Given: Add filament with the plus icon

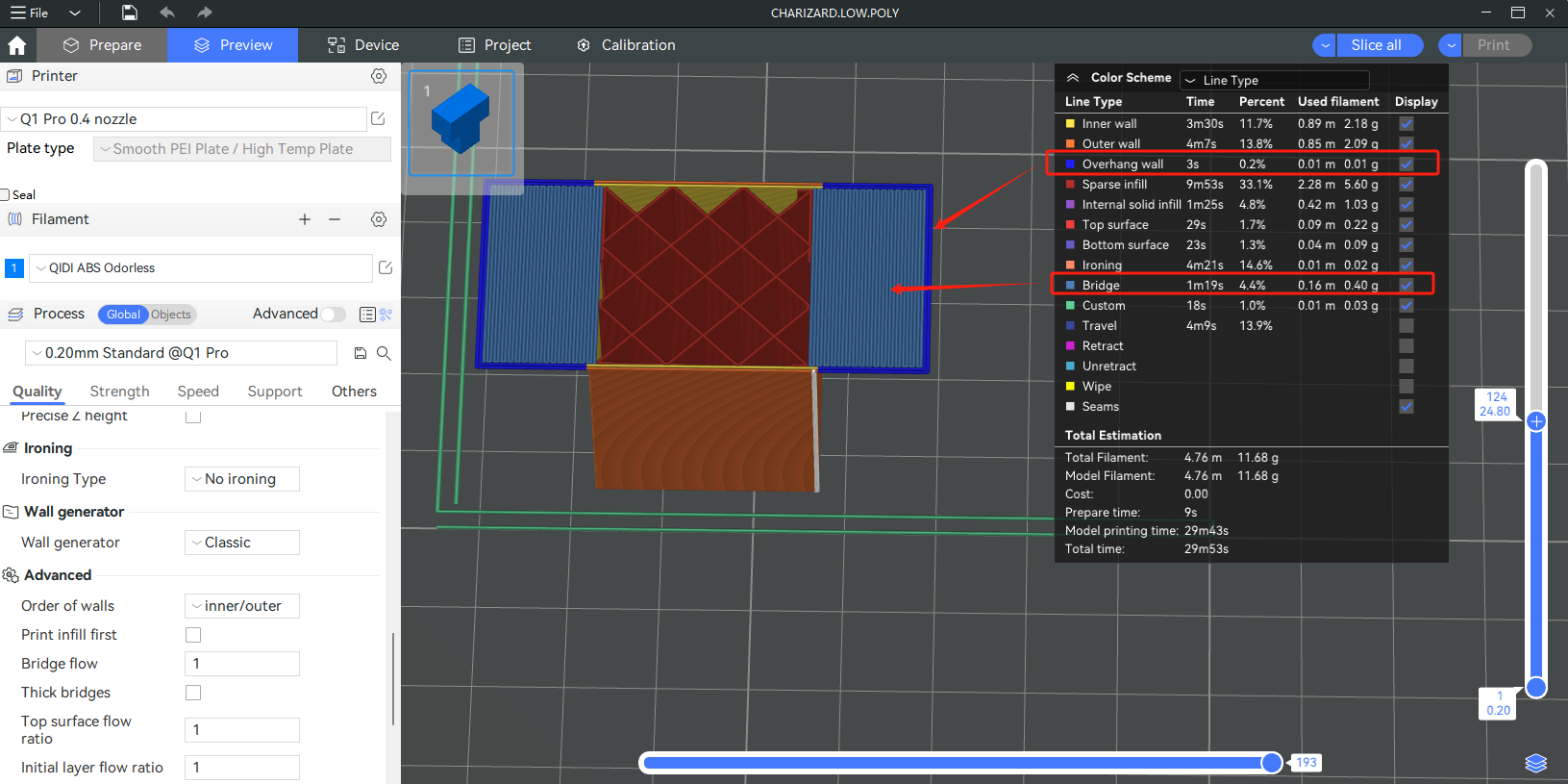Looking at the screenshot, I should 305,219.
